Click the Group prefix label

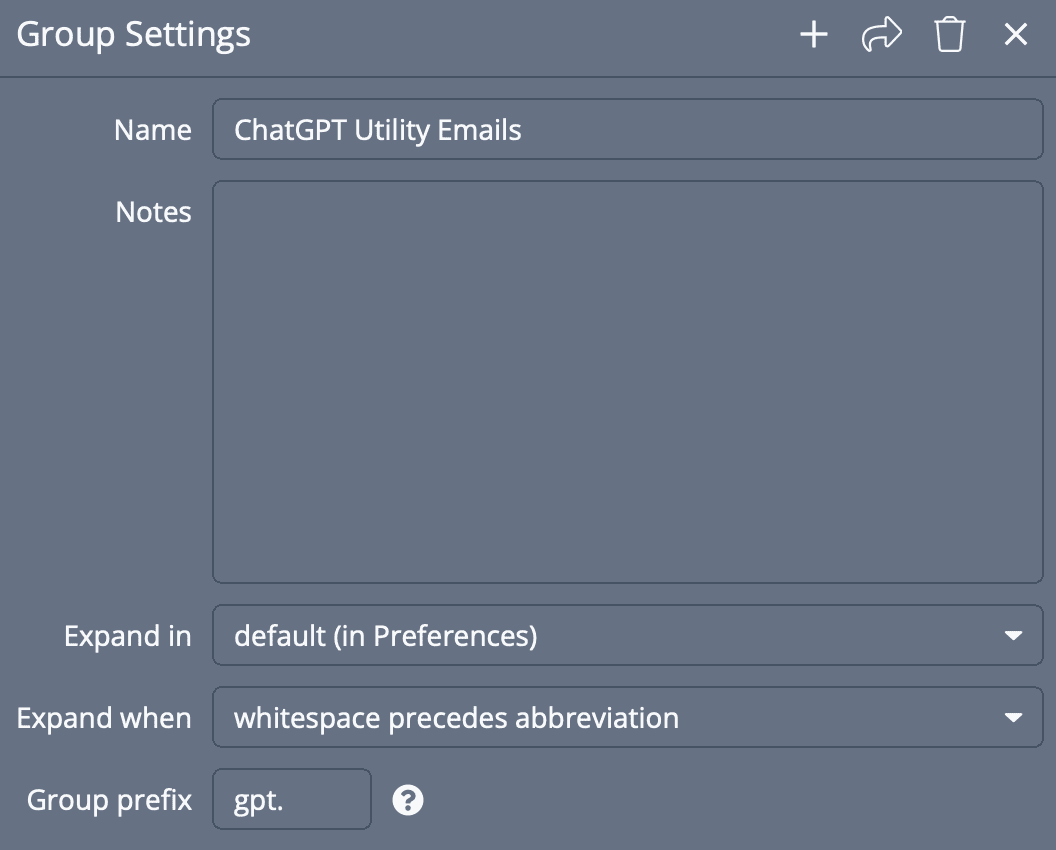click(x=109, y=800)
